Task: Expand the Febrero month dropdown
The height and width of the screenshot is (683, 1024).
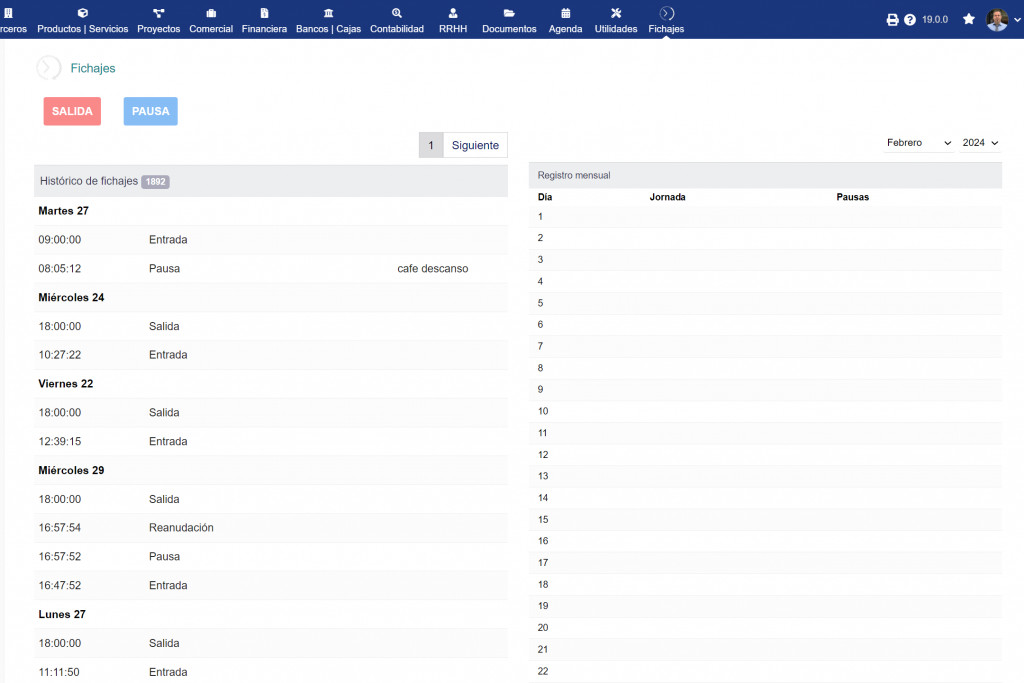Action: click(918, 143)
